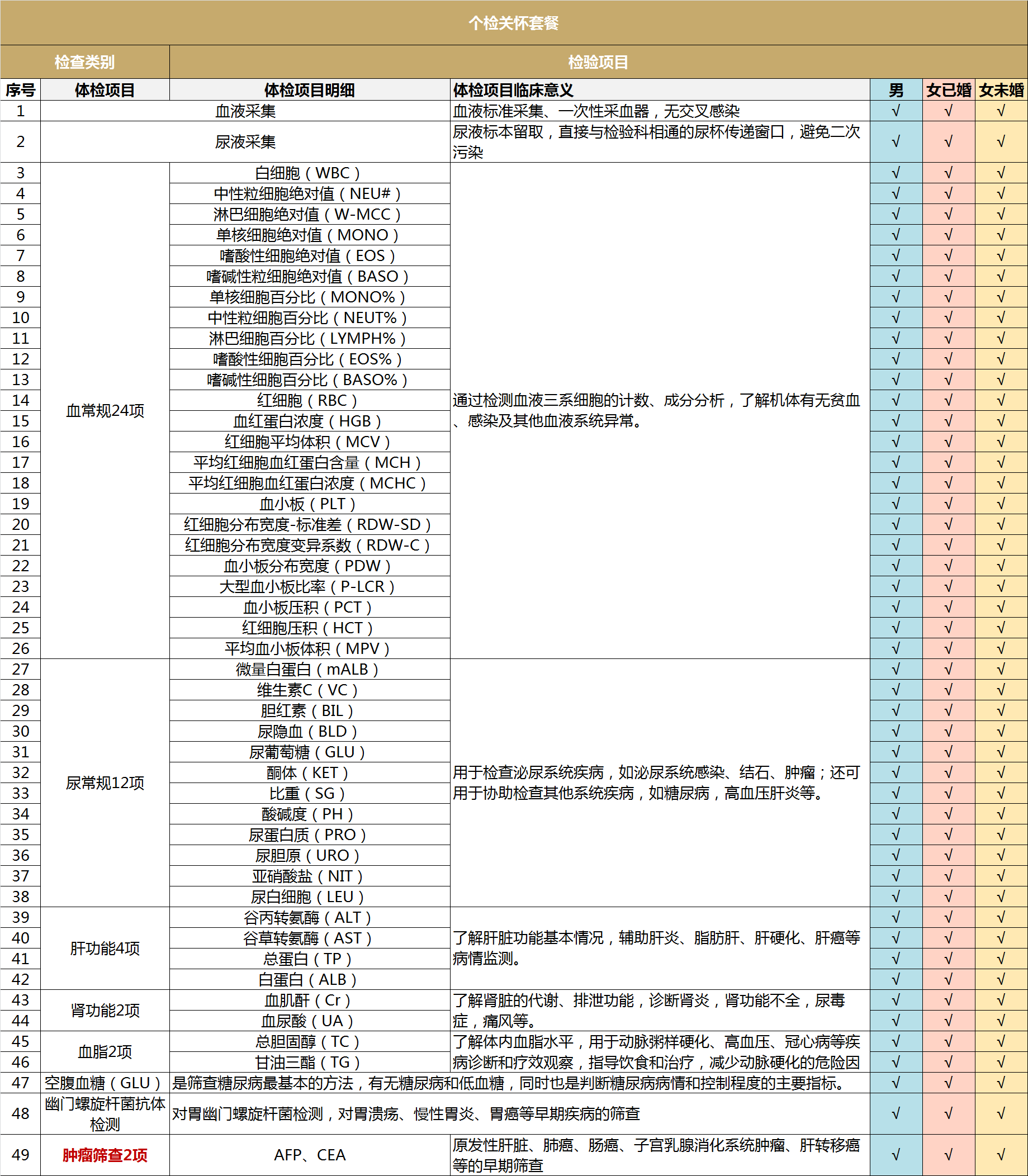This screenshot has width=1028, height=1176.
Task: Select the 血常规24项 category cell
Action: pos(105,411)
